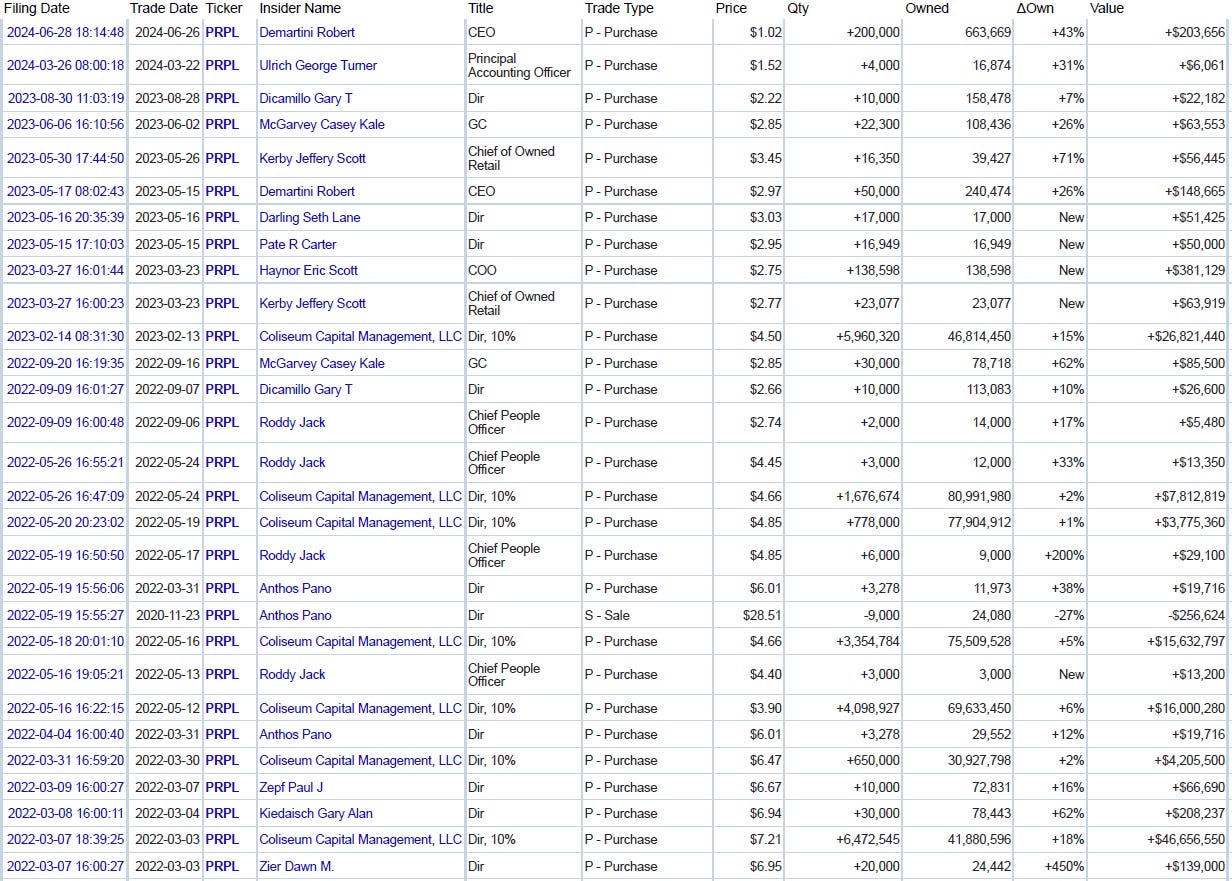Click the Value column header
1232x881 pixels.
1106,8
